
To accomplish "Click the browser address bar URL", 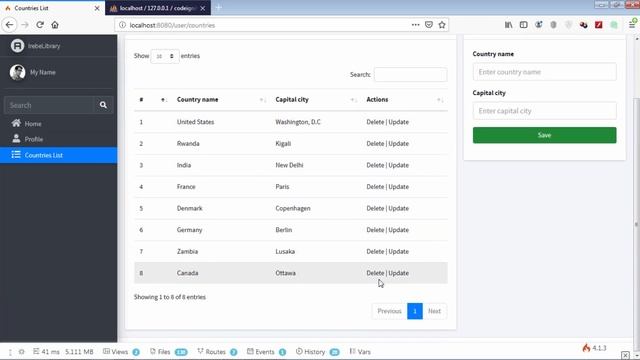I will coord(172,25).
